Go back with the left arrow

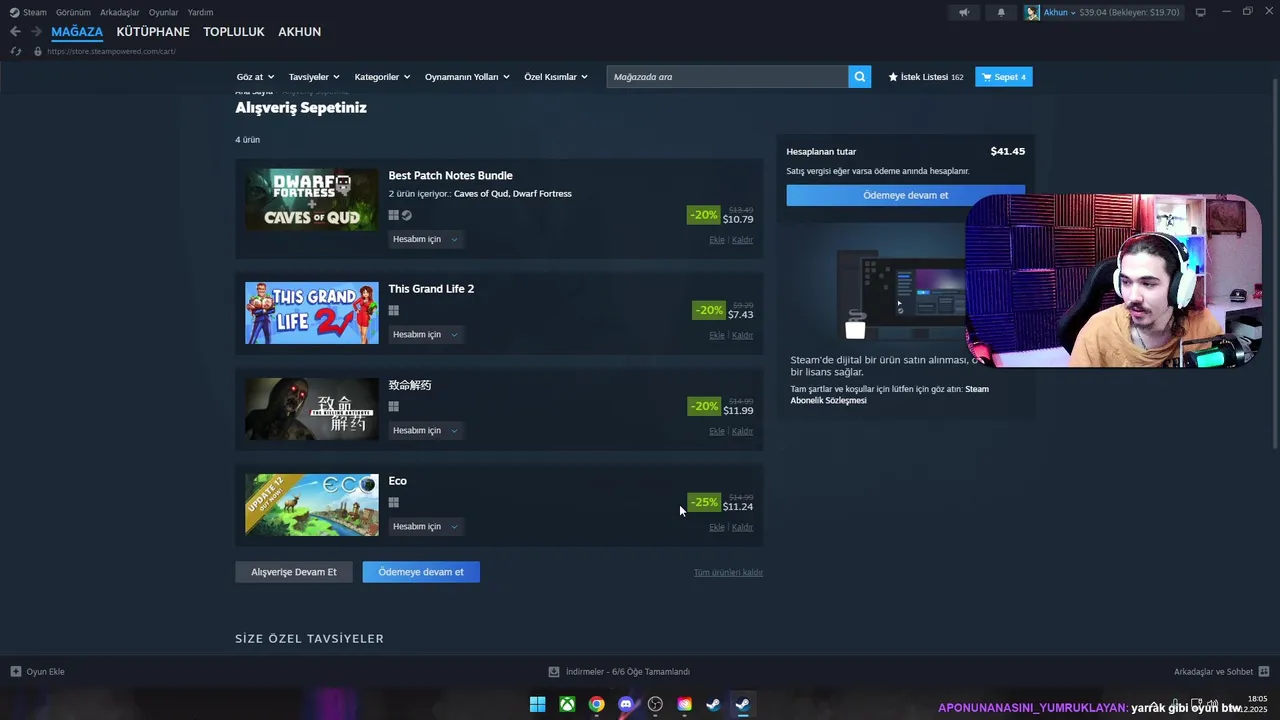tap(15, 32)
